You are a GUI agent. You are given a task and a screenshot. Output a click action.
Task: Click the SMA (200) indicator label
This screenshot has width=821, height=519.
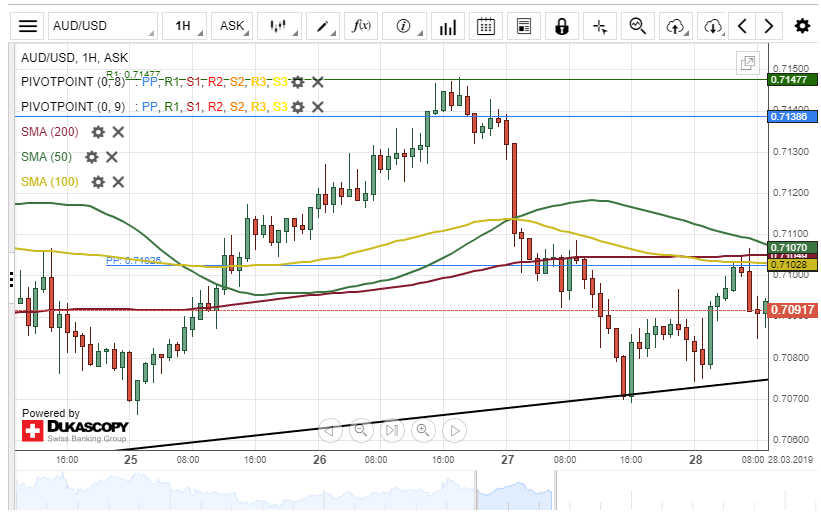click(50, 132)
